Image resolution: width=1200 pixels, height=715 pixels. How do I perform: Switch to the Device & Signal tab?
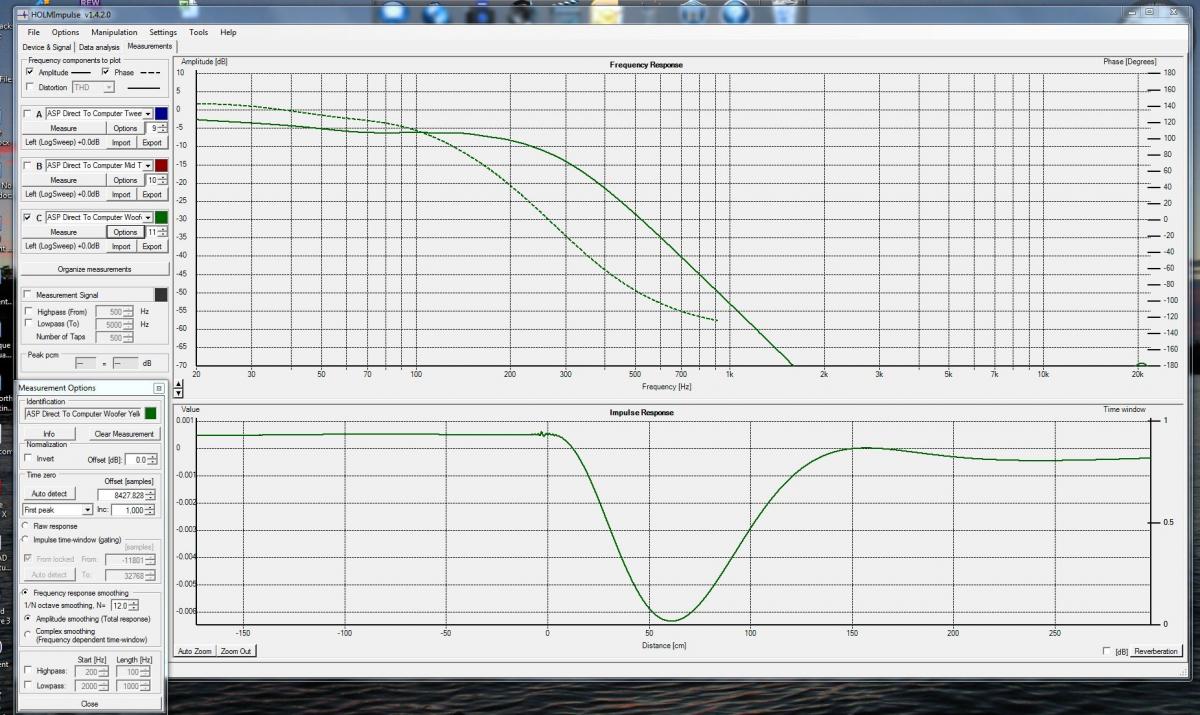[x=47, y=47]
